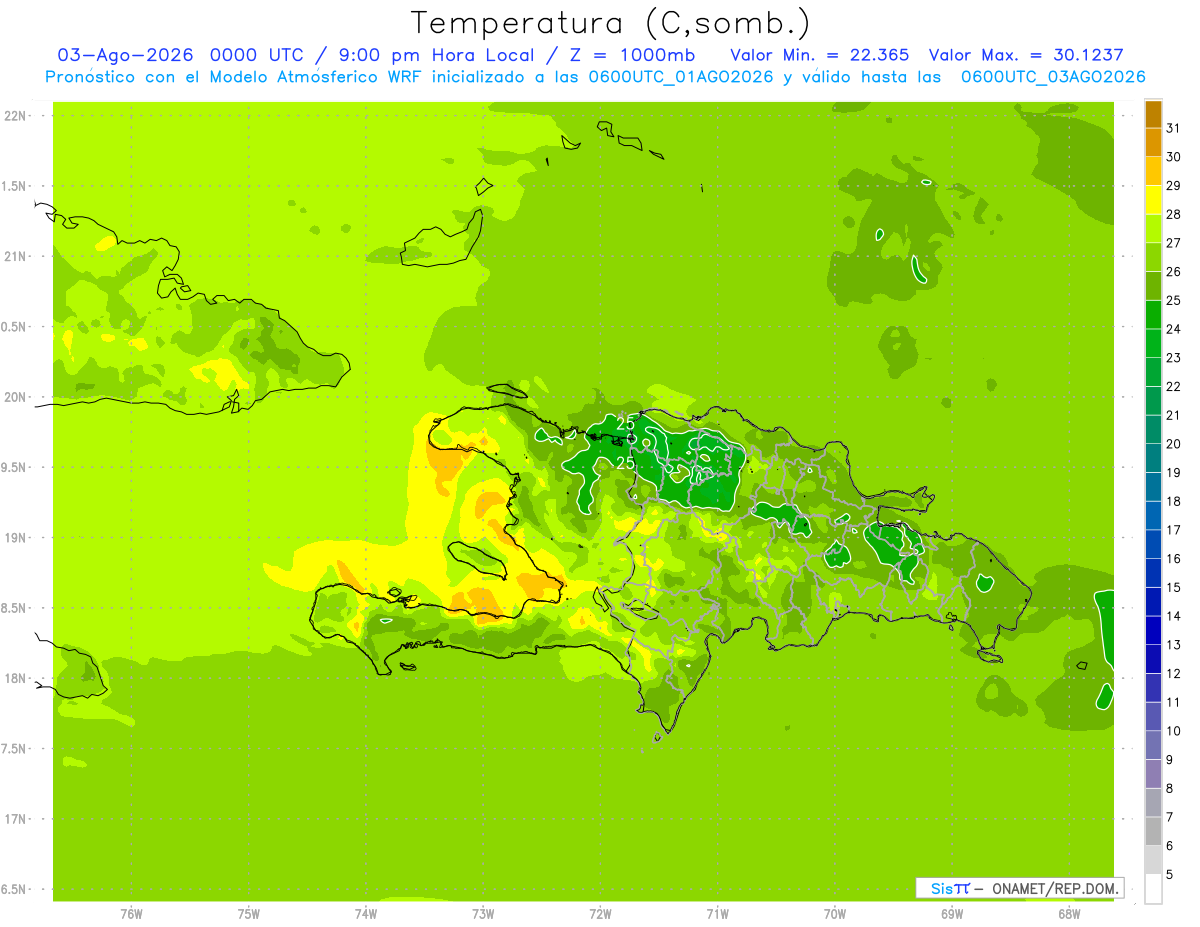Click the legend value "5"
1200x927 pixels.
click(1170, 874)
